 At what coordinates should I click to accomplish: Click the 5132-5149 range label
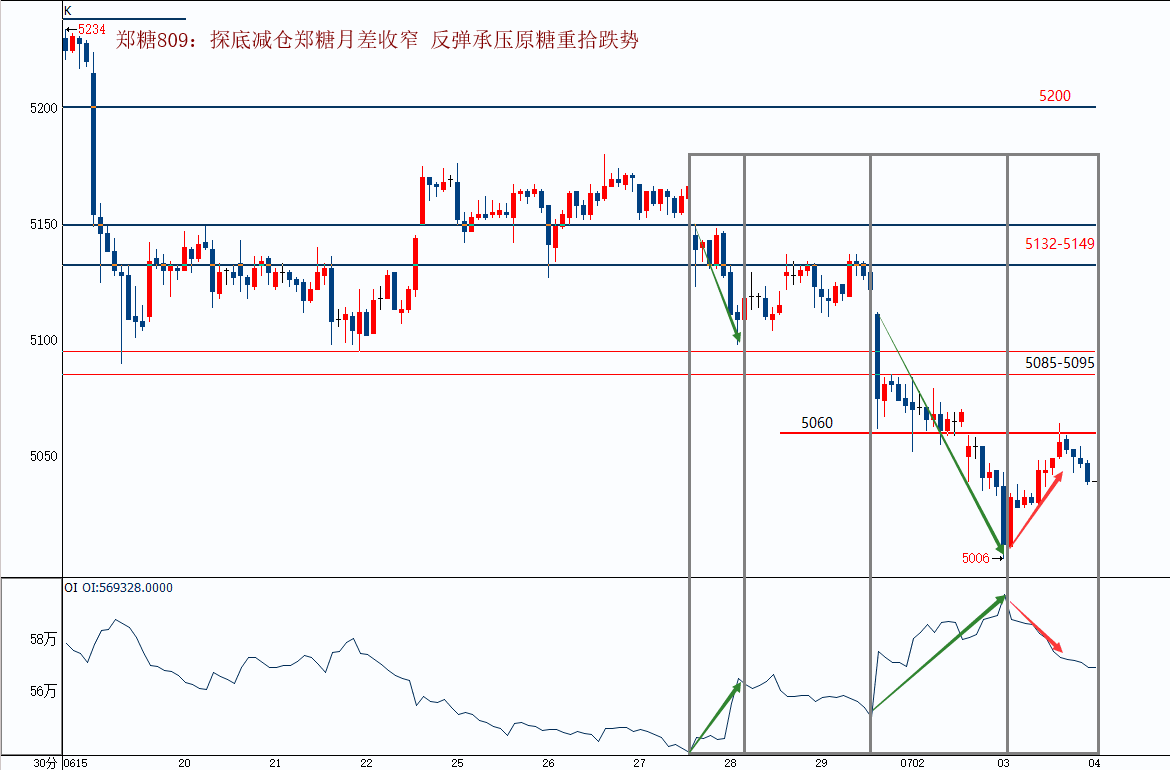click(1060, 243)
